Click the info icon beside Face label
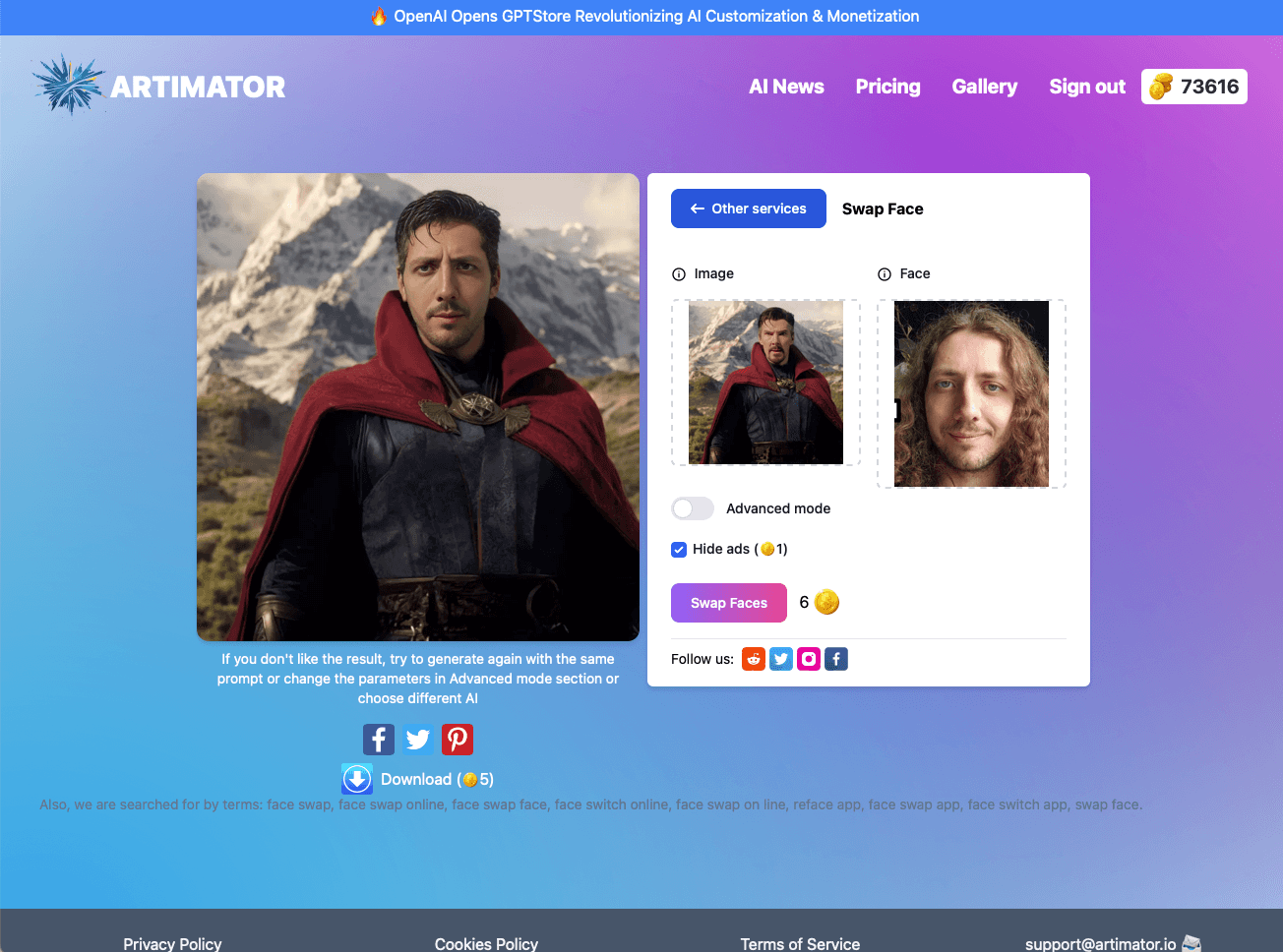This screenshot has width=1283, height=952. point(885,274)
